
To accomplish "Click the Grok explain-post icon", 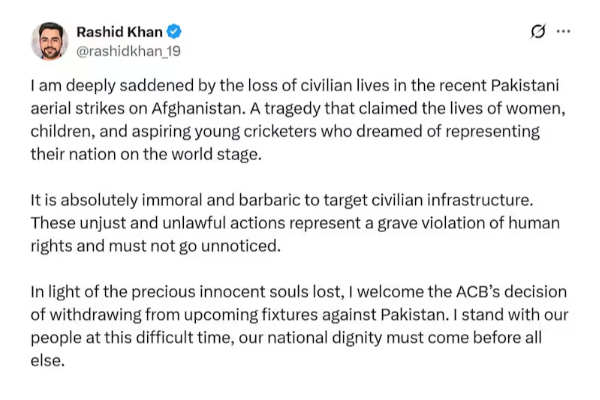I will (x=538, y=31).
